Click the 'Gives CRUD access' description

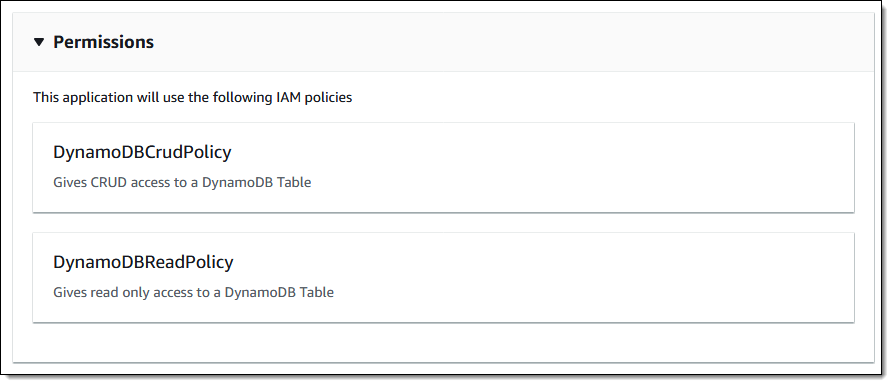pos(182,183)
